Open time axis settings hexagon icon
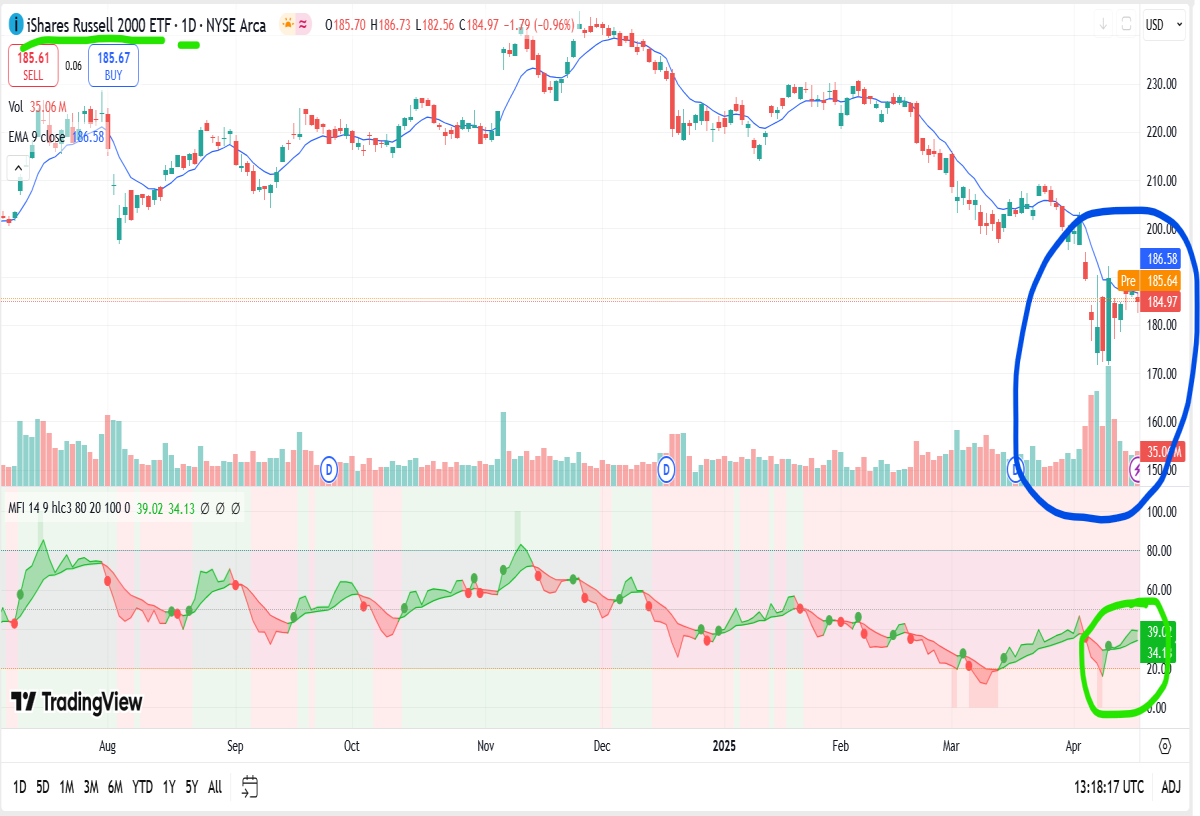 tap(1166, 746)
